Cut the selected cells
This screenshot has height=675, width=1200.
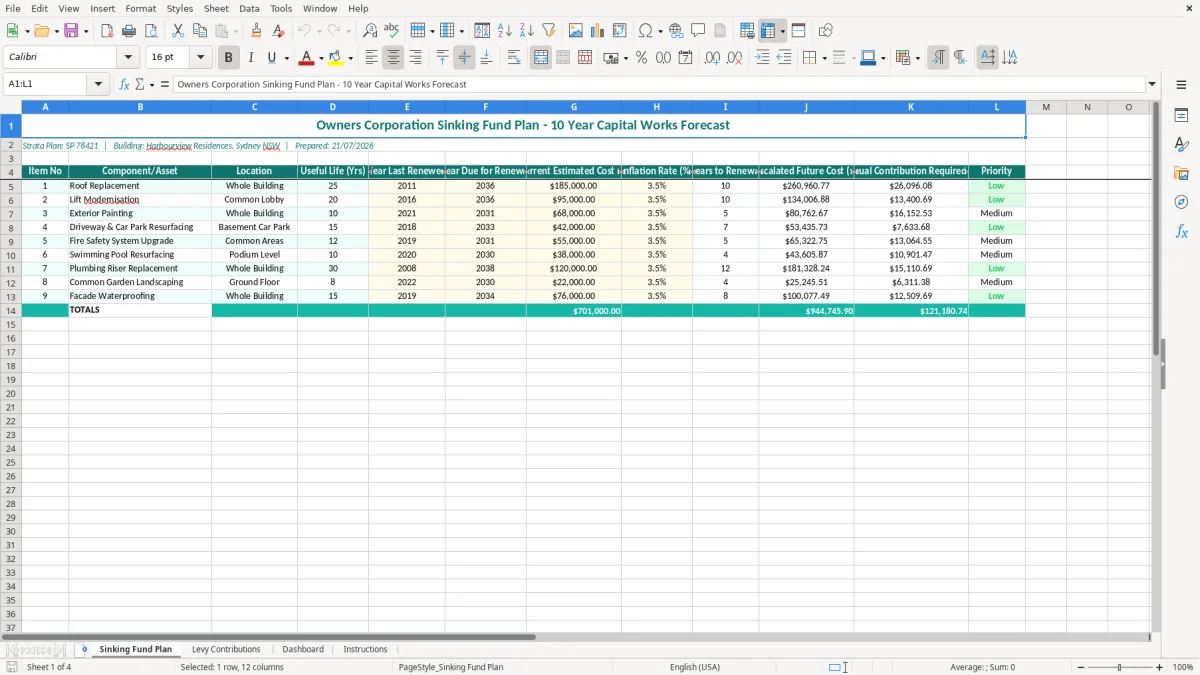click(x=178, y=31)
